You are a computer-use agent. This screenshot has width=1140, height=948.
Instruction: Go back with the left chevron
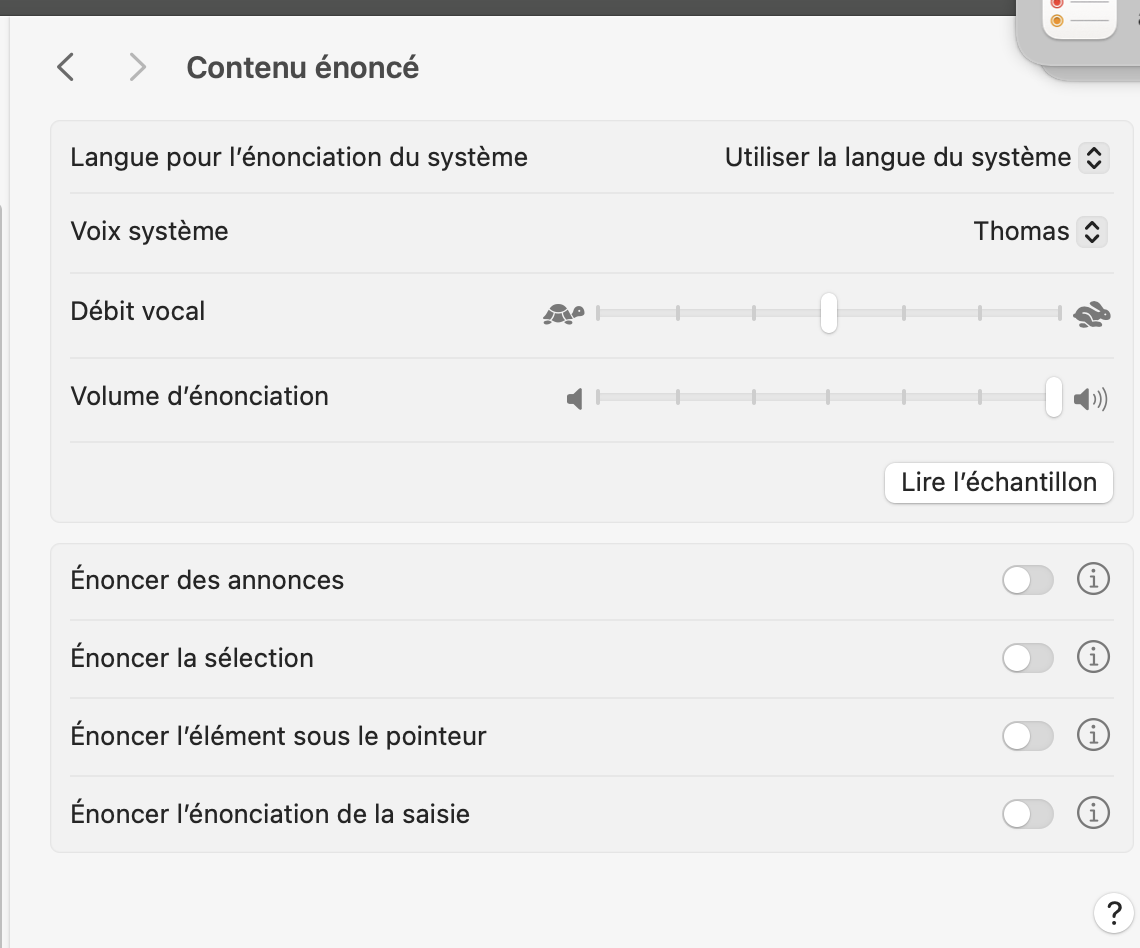point(66,68)
